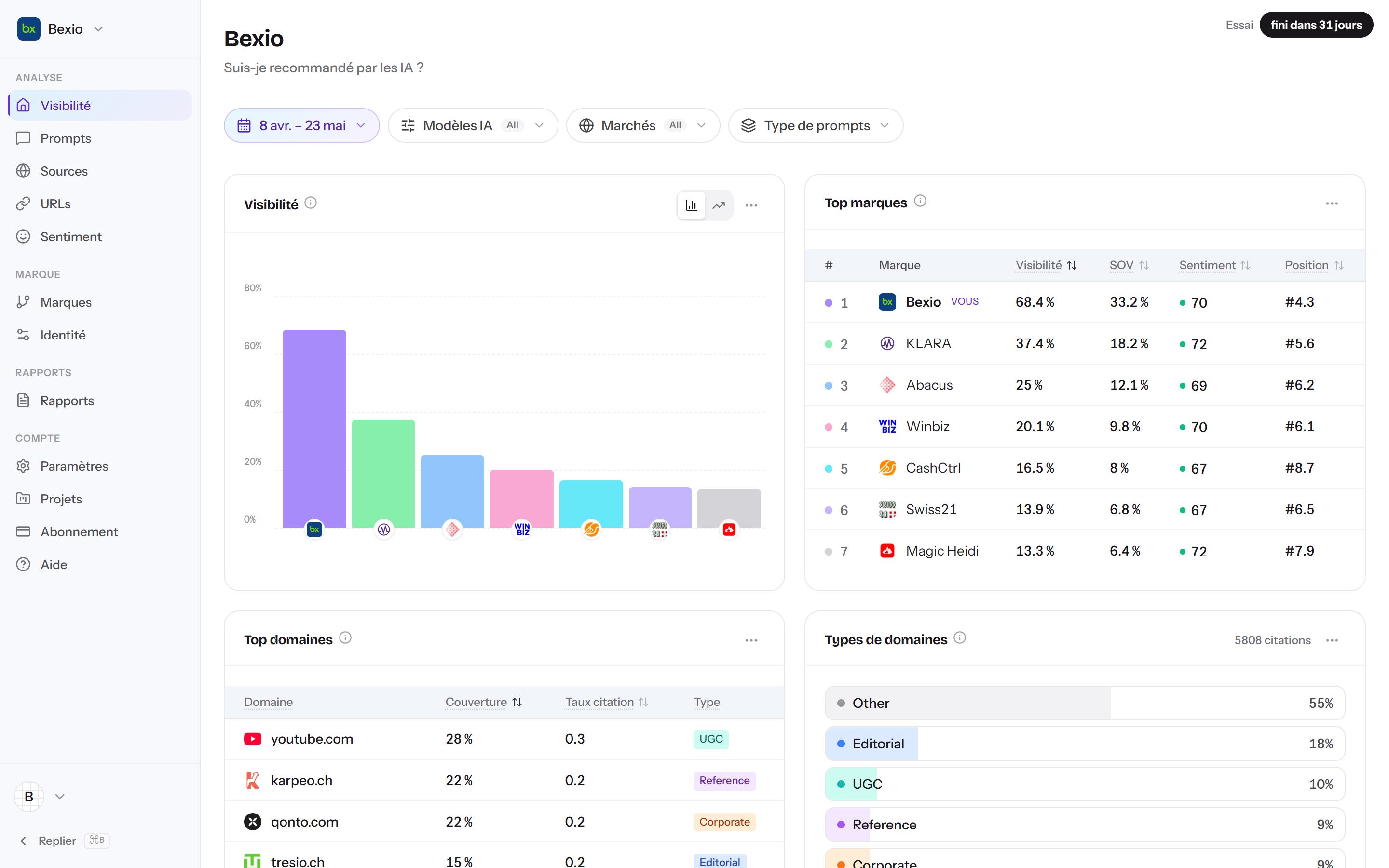Image resolution: width=1389 pixels, height=868 pixels.
Task: Click the trial 'fini dans 31 jours' badge
Action: pos(1316,25)
